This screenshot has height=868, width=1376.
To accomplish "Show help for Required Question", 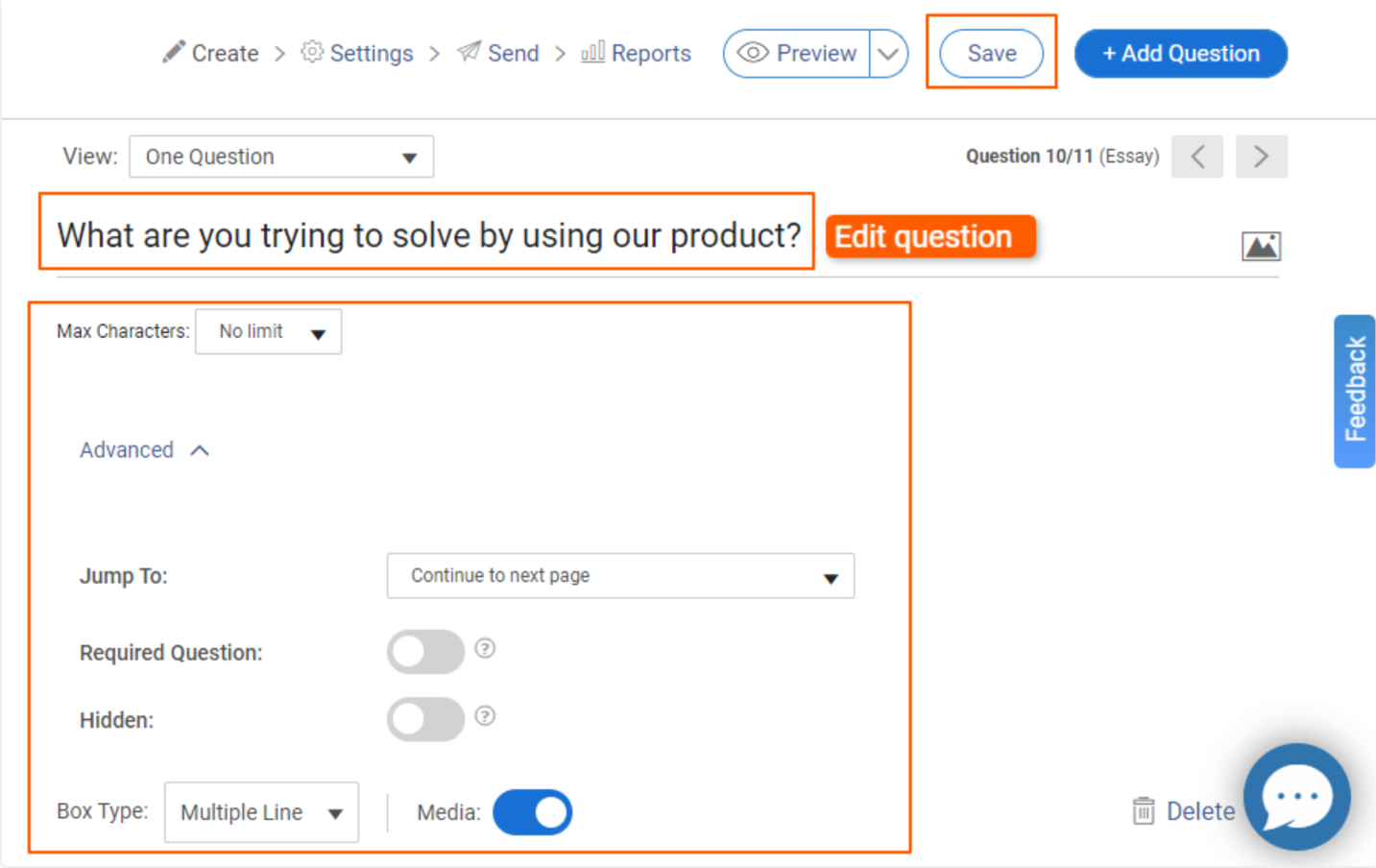I will point(485,648).
